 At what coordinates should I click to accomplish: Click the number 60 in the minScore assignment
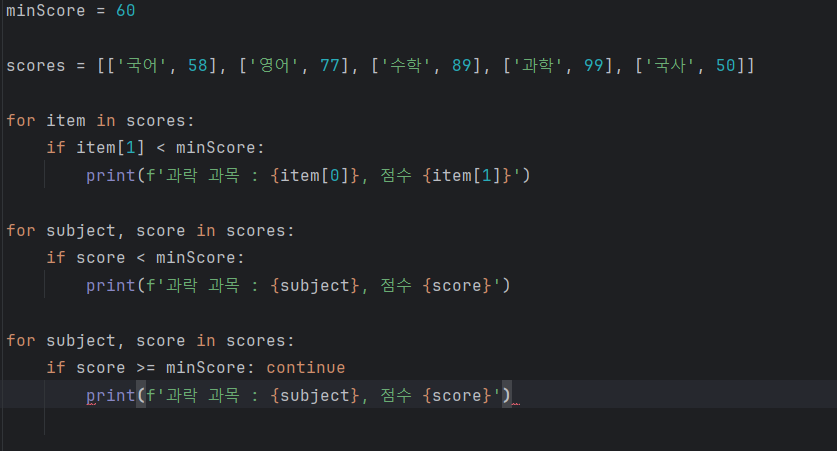(125, 11)
